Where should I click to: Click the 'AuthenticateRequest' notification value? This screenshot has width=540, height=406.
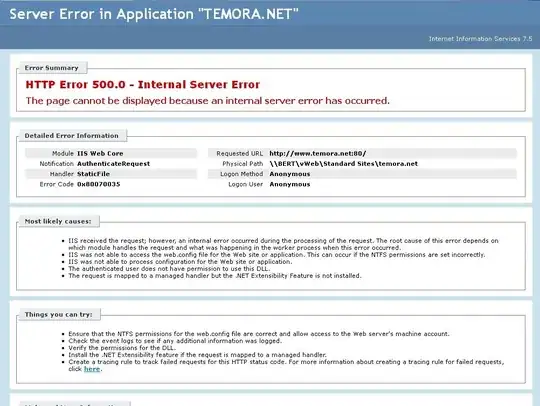point(113,164)
